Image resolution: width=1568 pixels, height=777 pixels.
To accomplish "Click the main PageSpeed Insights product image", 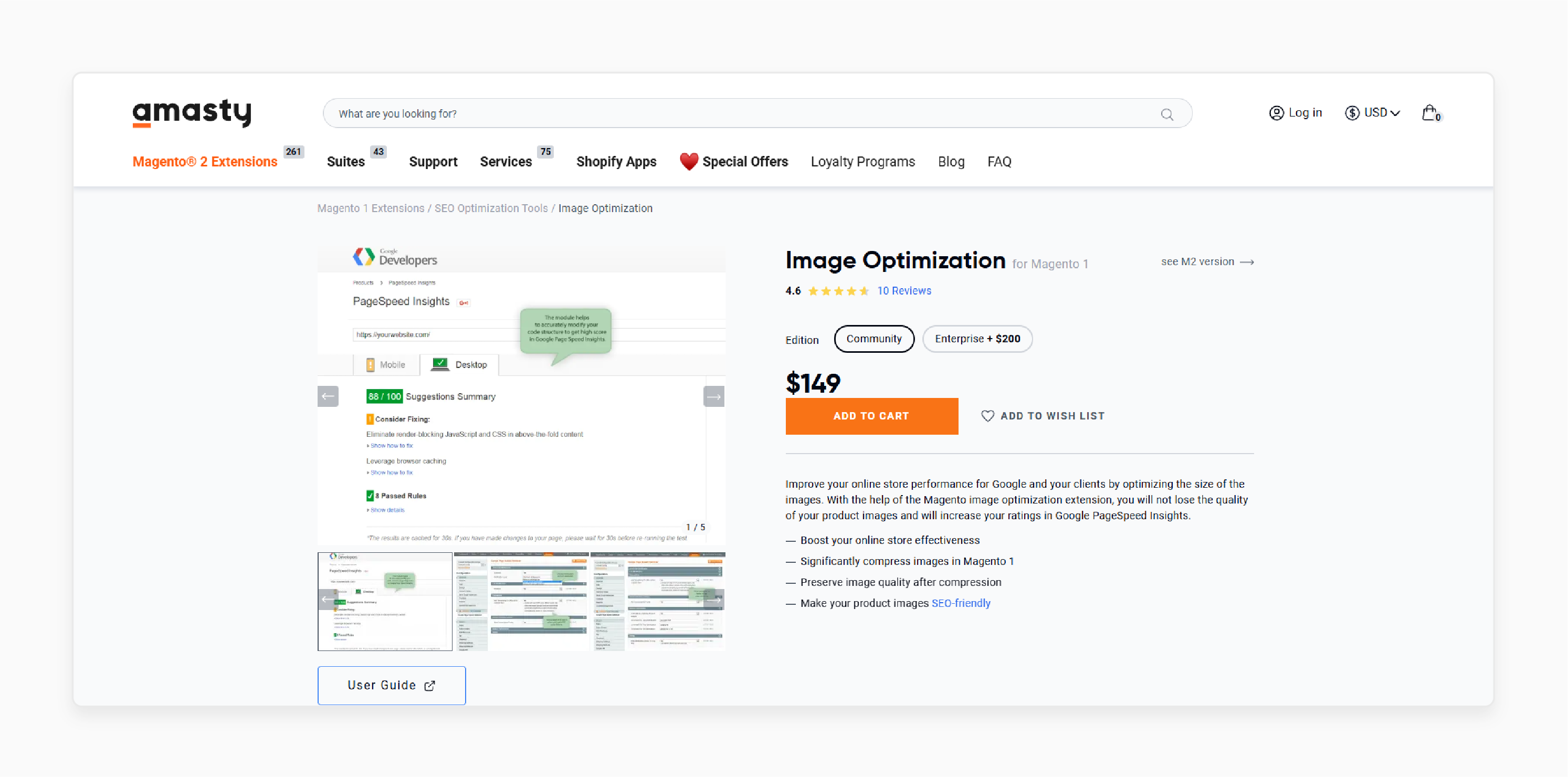I will pos(522,395).
